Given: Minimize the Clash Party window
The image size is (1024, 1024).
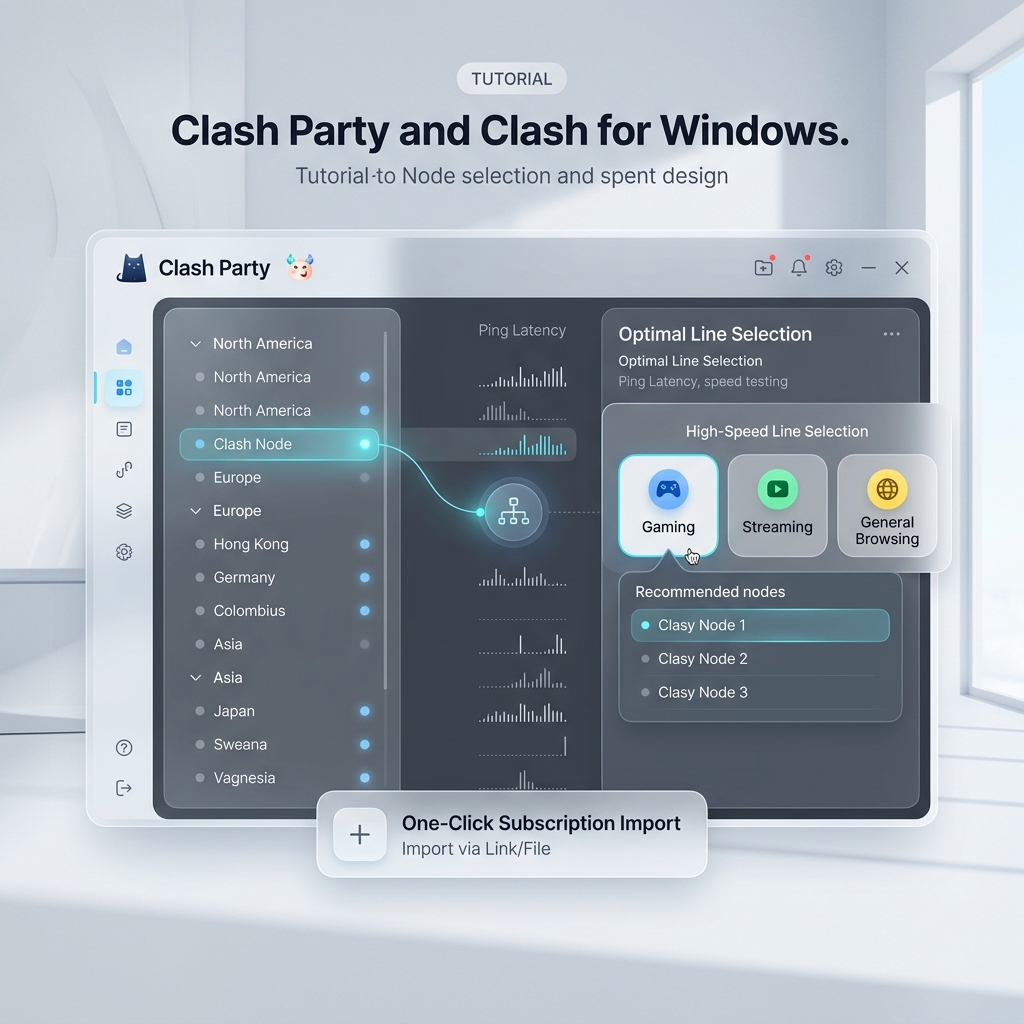Looking at the screenshot, I should coord(869,268).
